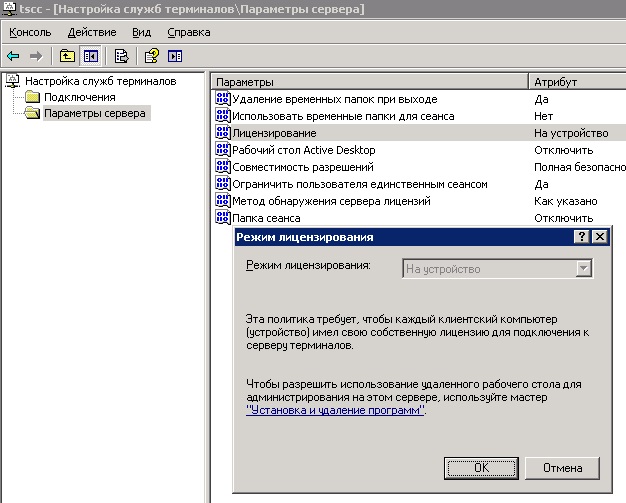Click OK in the licensing mode dialog
This screenshot has height=503, width=626.
coord(481,468)
